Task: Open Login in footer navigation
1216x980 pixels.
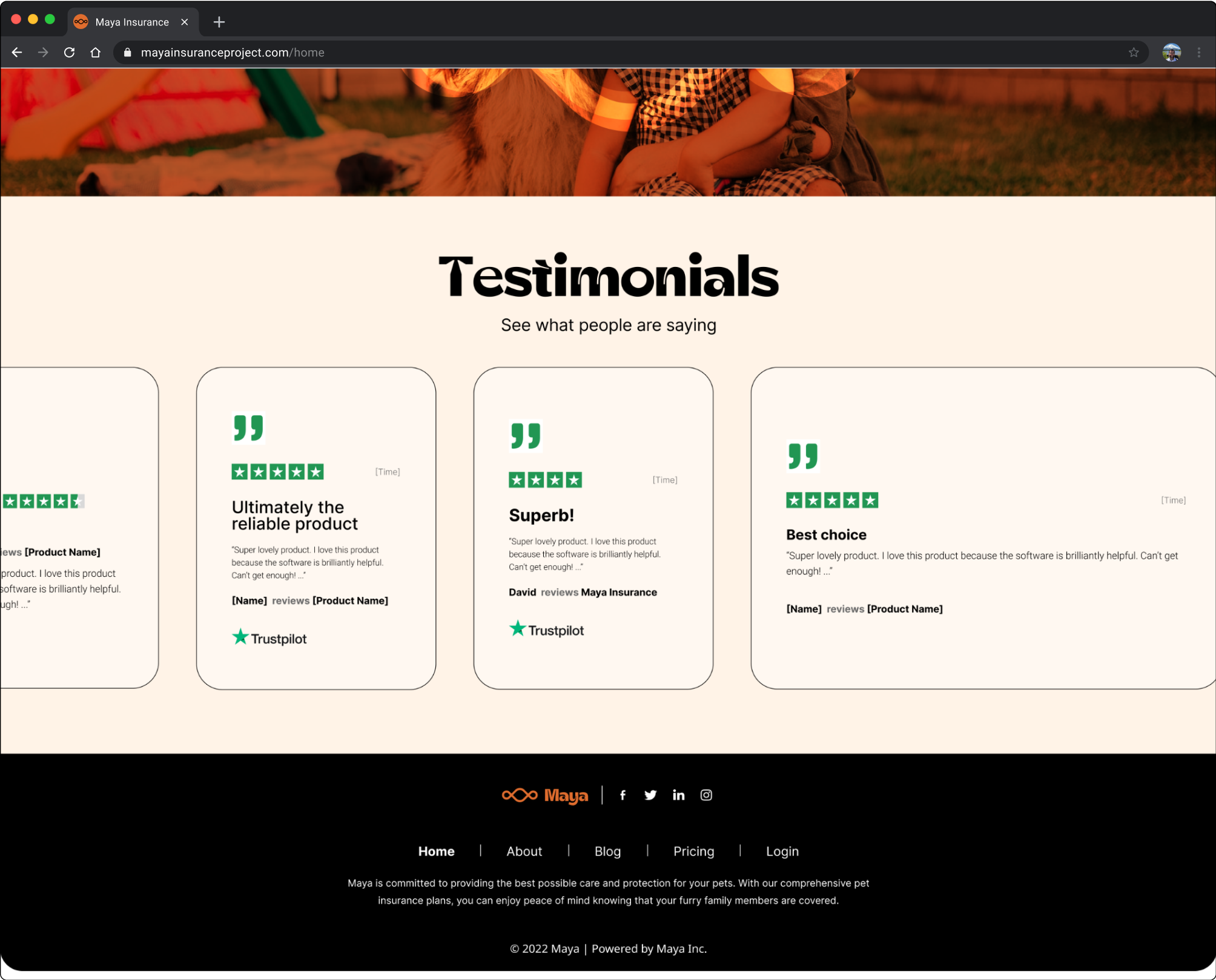Action: pyautogui.click(x=782, y=851)
